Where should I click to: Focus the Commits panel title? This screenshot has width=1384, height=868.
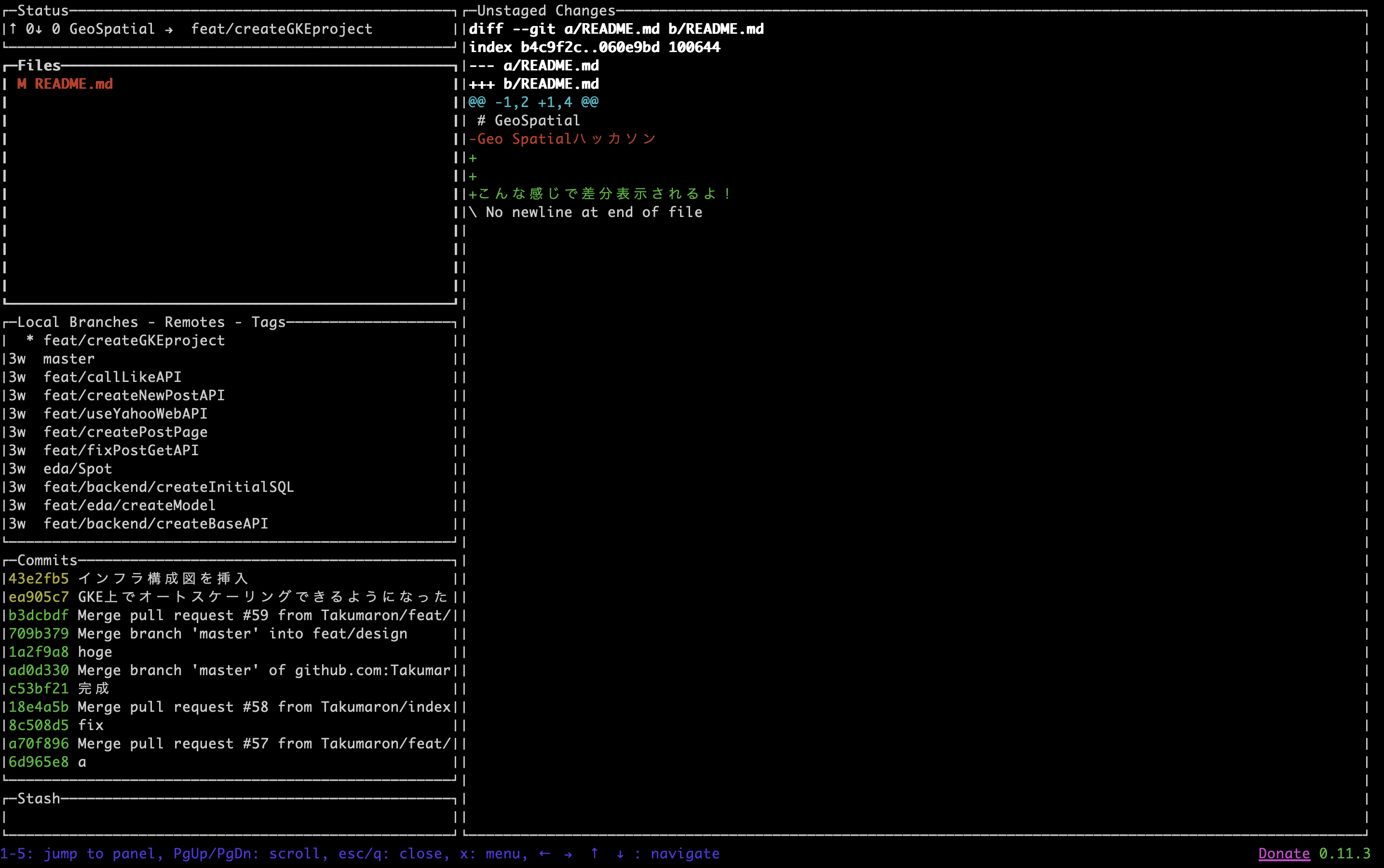pos(47,560)
